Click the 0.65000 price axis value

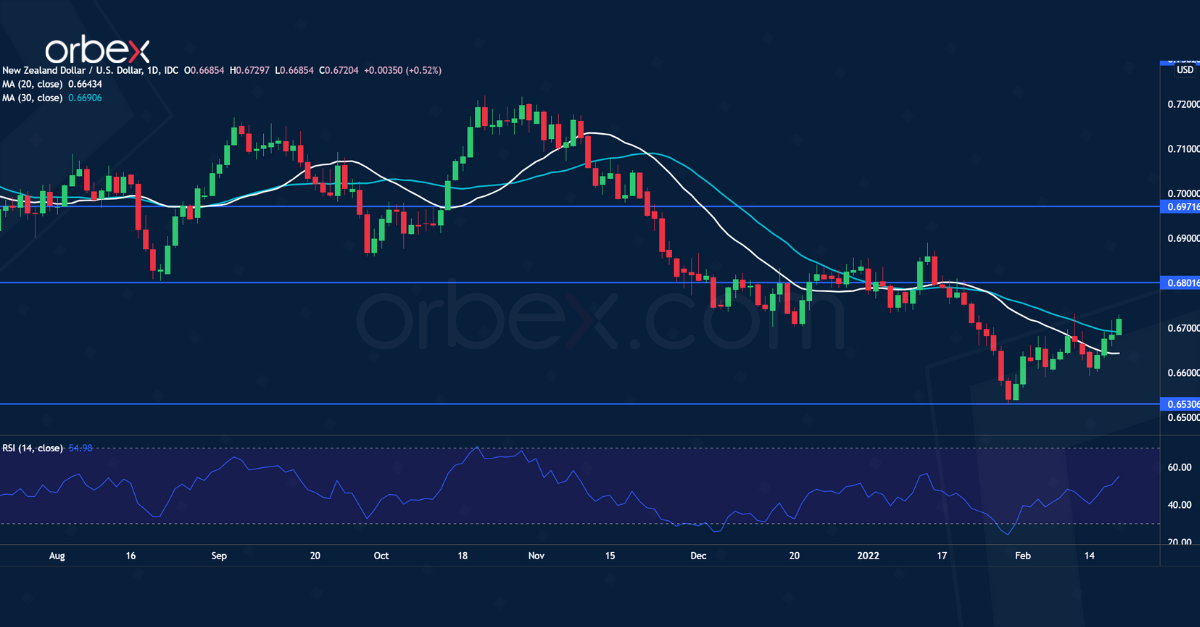click(x=1183, y=418)
